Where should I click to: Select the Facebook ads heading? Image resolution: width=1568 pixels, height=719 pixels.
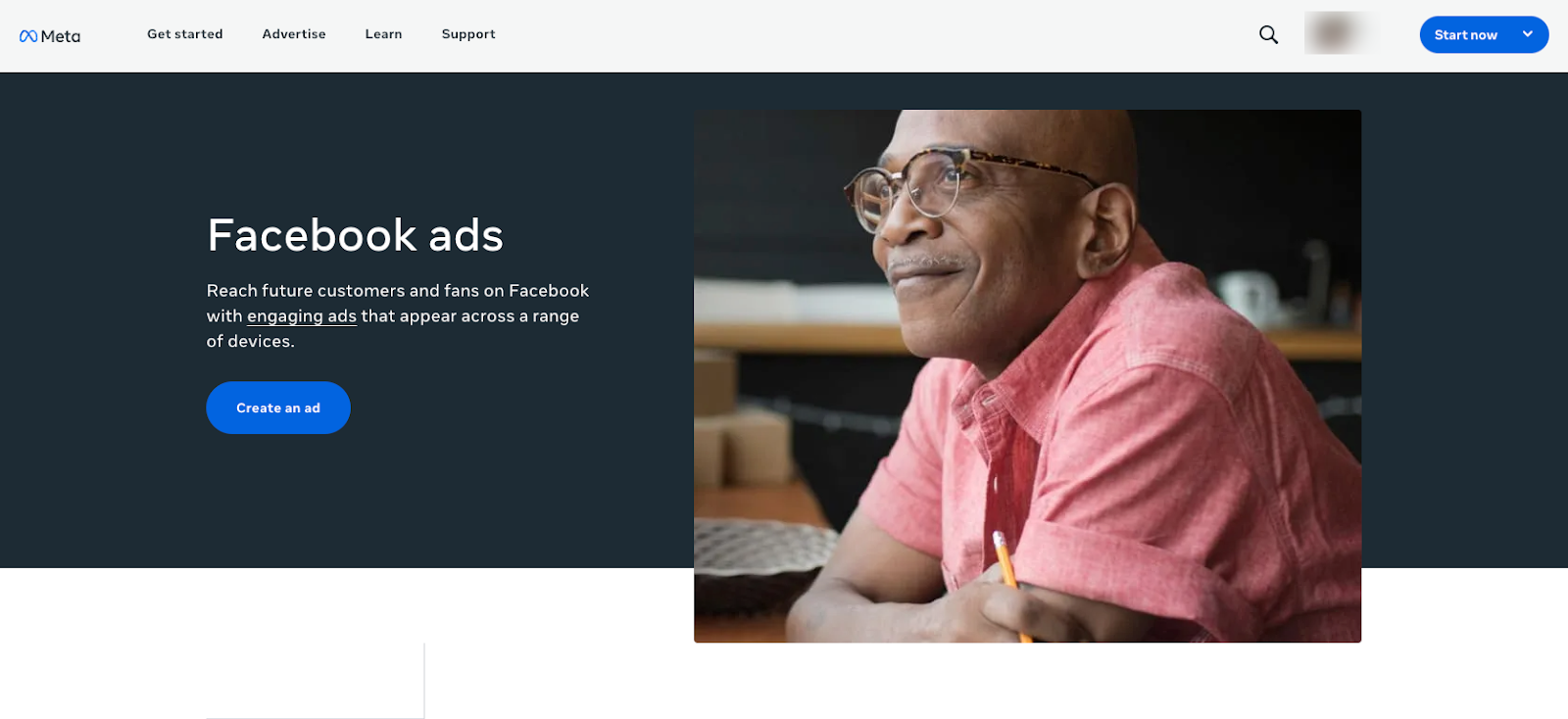(355, 235)
